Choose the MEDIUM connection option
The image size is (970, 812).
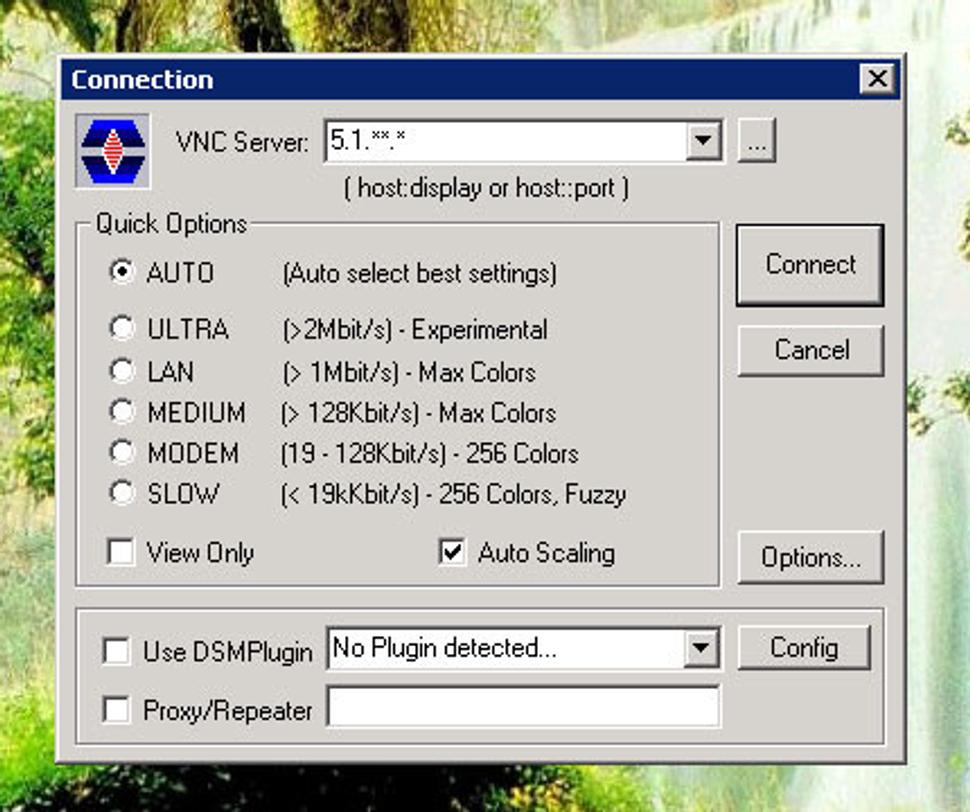click(x=122, y=412)
